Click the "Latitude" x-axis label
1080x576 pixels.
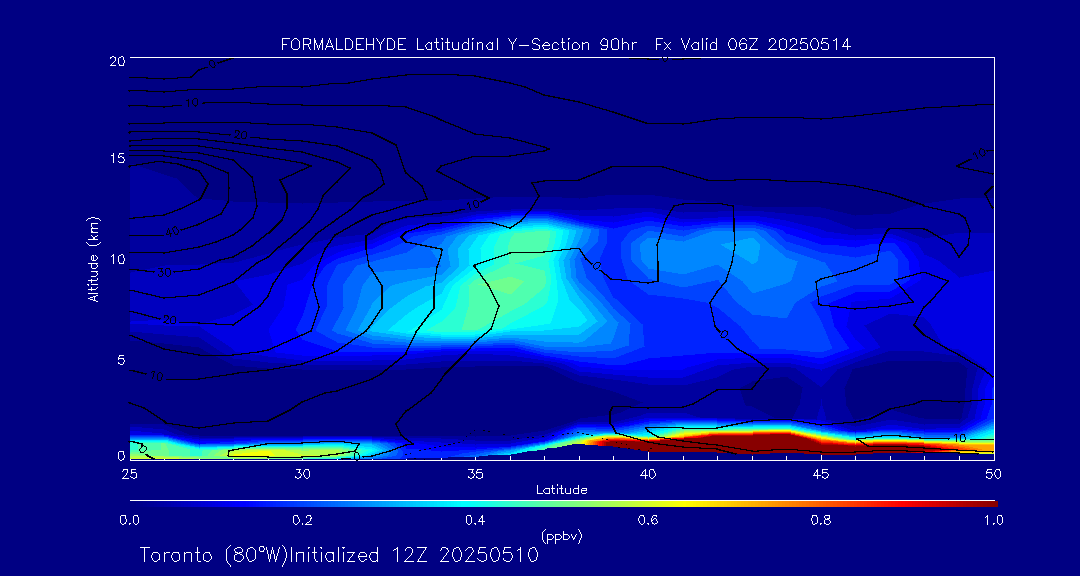(x=562, y=490)
